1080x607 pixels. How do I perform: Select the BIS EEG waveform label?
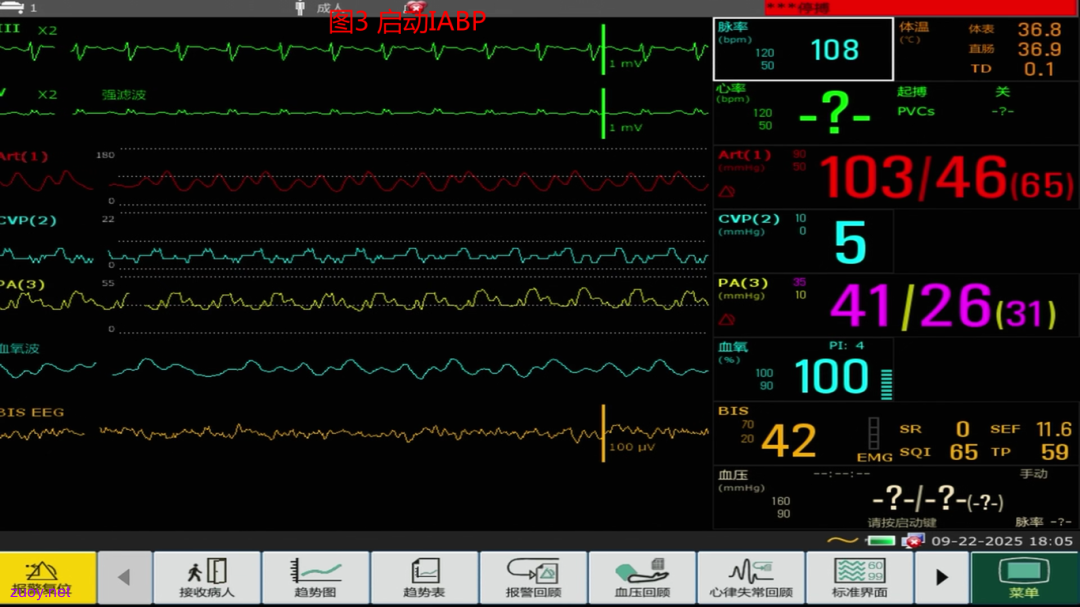pos(32,412)
